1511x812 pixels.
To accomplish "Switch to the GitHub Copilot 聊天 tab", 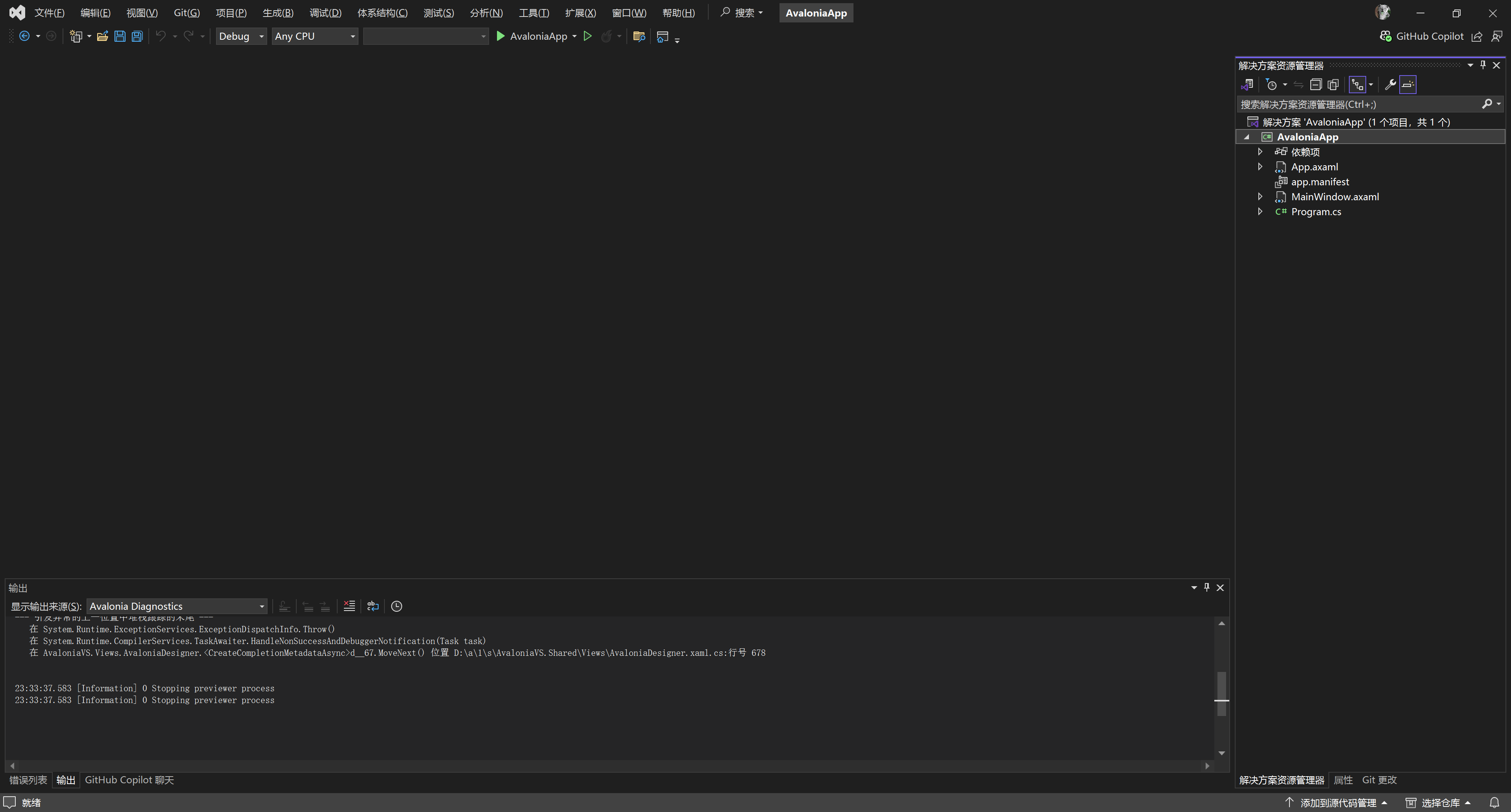I will point(129,781).
